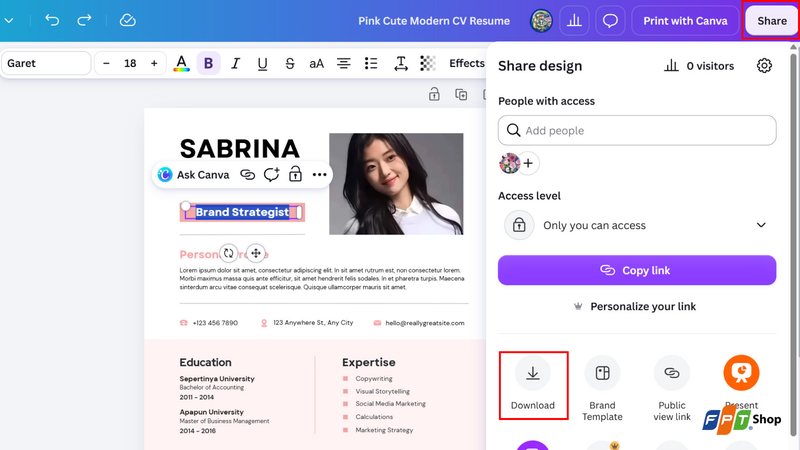Select the +123 456 7890 phone text

point(215,323)
